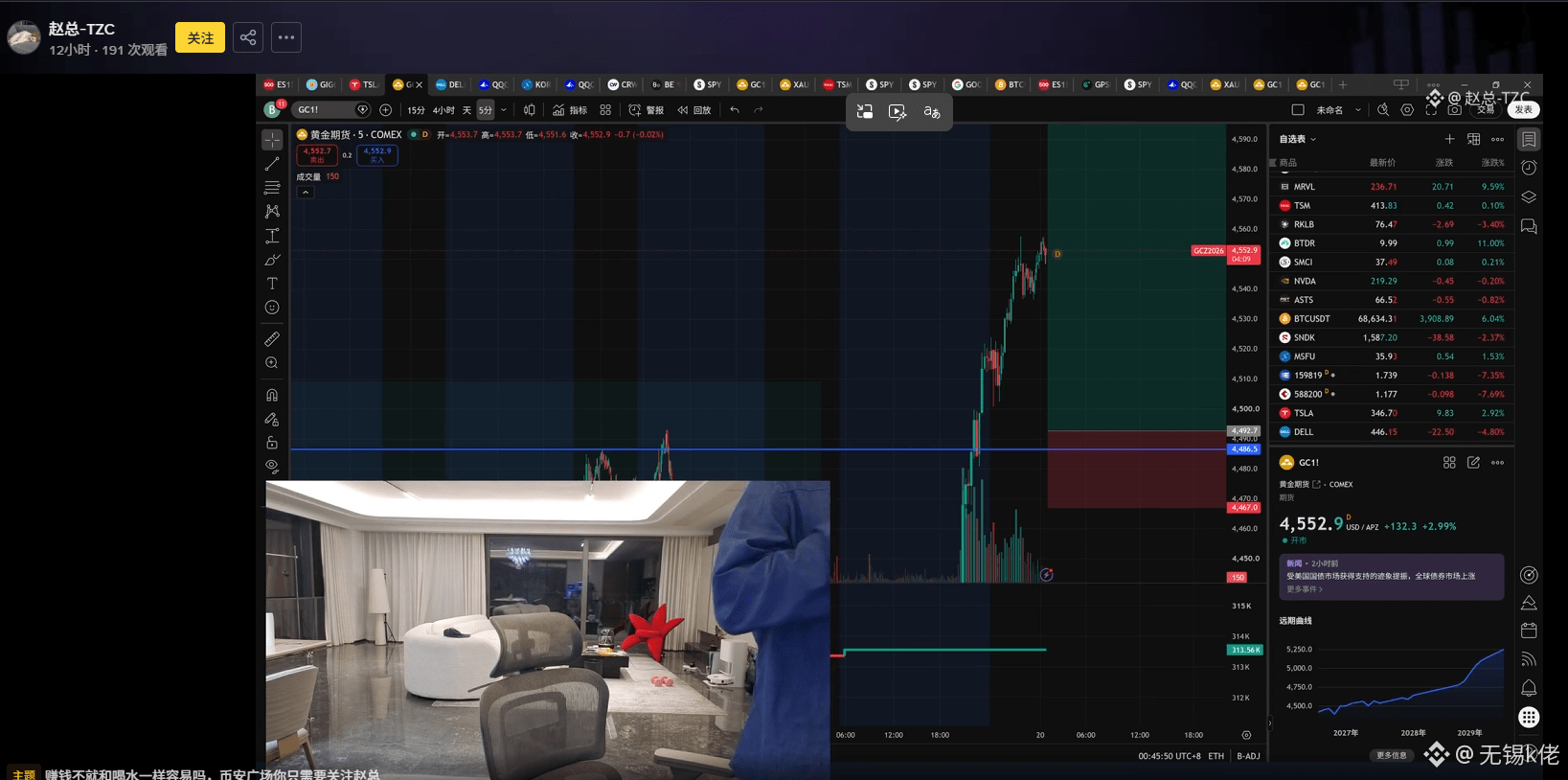The width and height of the screenshot is (1568, 780).
Task: Toggle lock all drawing tools
Action: point(272,443)
